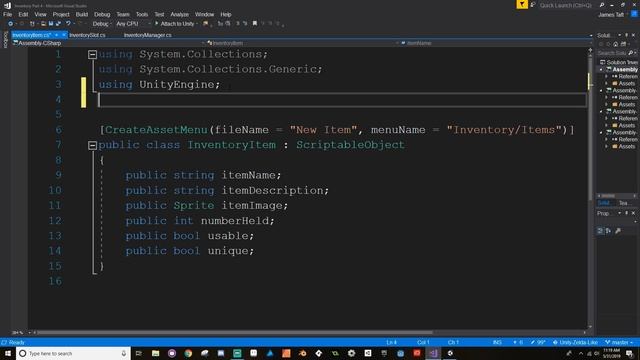Open the Build menu
The height and width of the screenshot is (360, 640).
82,14
